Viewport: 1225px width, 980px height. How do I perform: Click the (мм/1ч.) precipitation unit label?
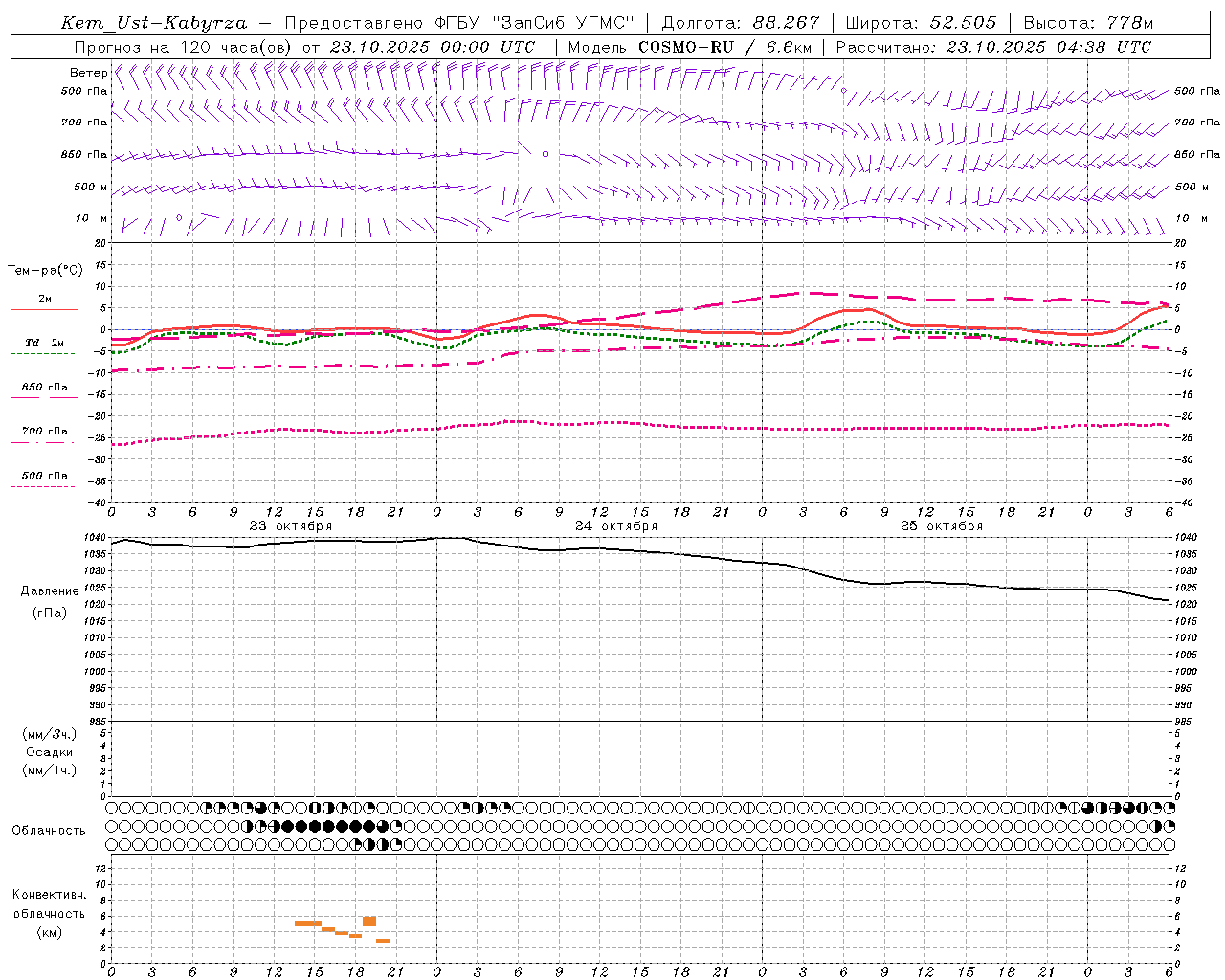49,770
